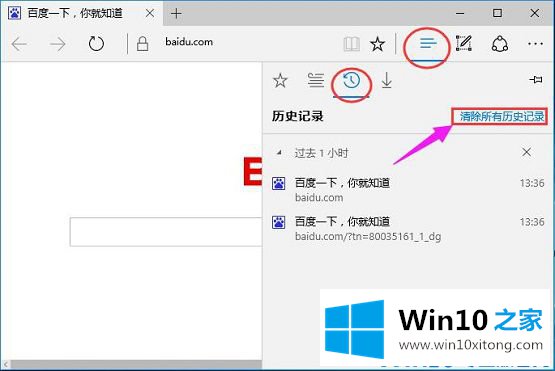Click the horizontal scrollbar at page bottom

136,364
